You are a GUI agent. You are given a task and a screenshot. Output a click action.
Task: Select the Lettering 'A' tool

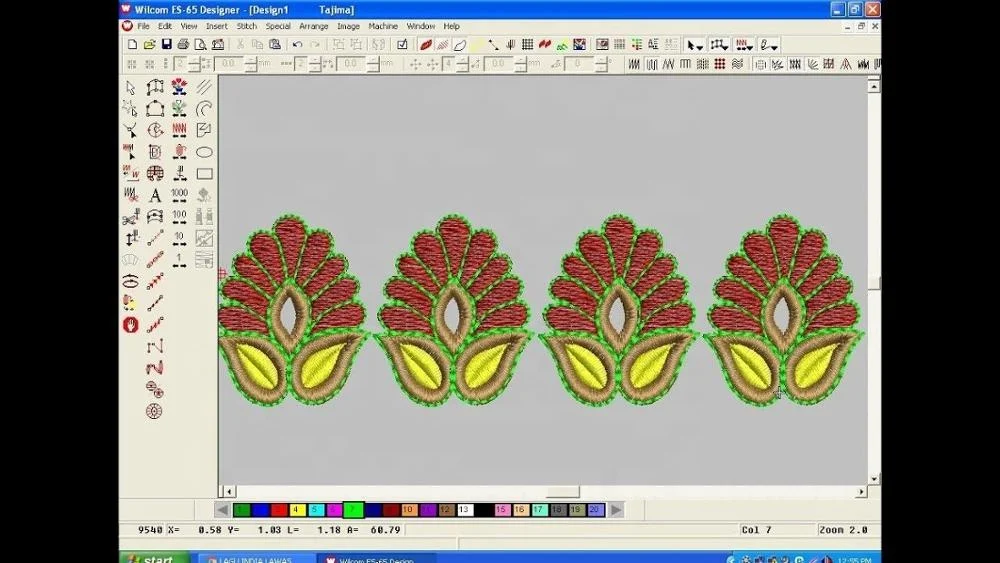155,195
